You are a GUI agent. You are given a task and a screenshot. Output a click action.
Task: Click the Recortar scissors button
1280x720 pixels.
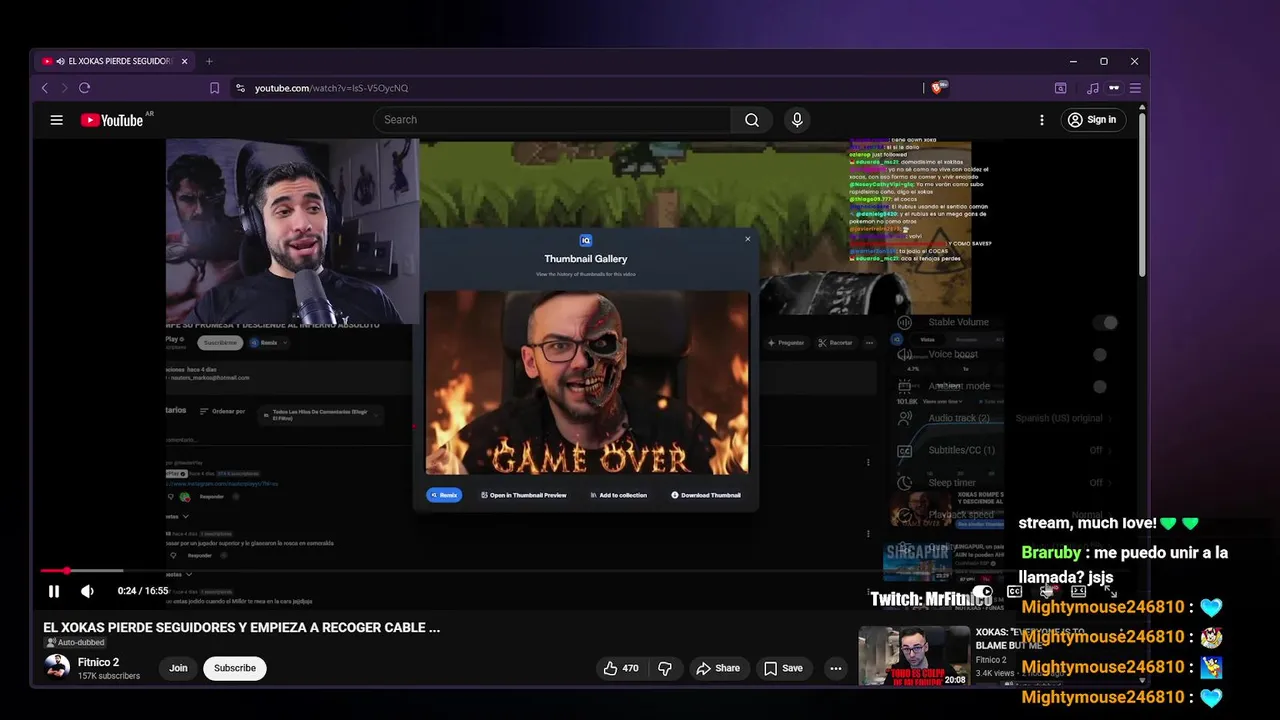tap(836, 343)
